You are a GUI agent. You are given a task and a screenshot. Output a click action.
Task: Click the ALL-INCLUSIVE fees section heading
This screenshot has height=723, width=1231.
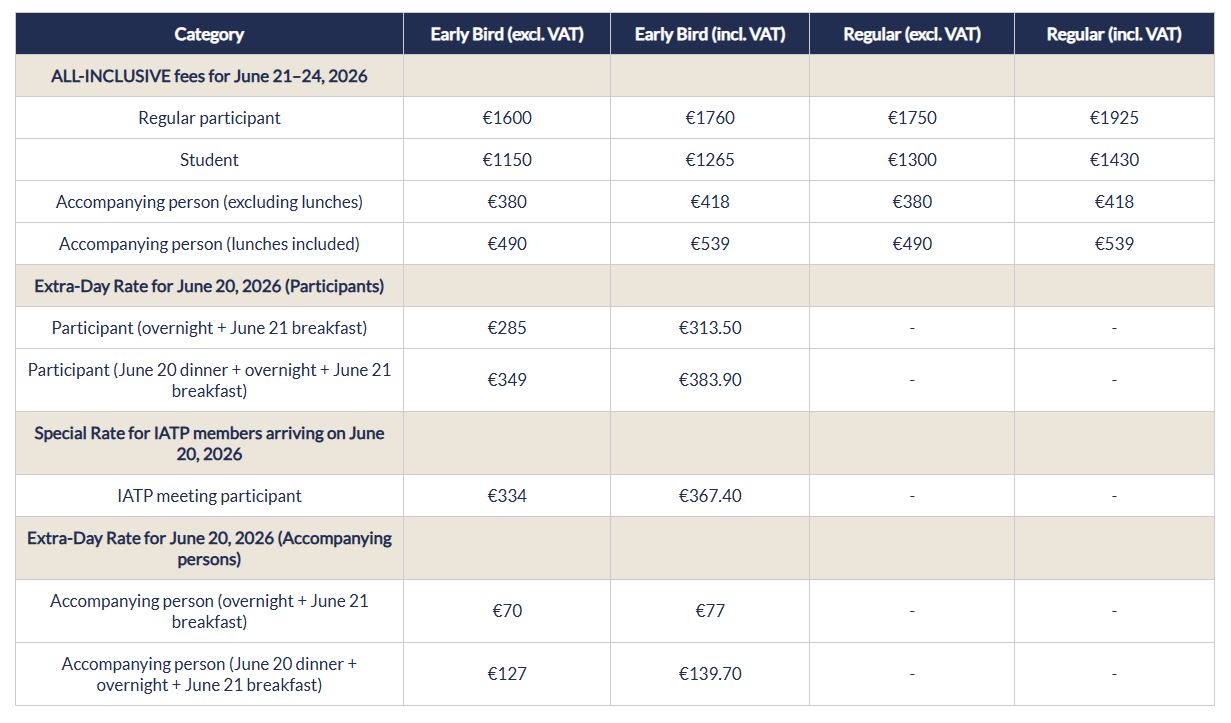pos(209,76)
